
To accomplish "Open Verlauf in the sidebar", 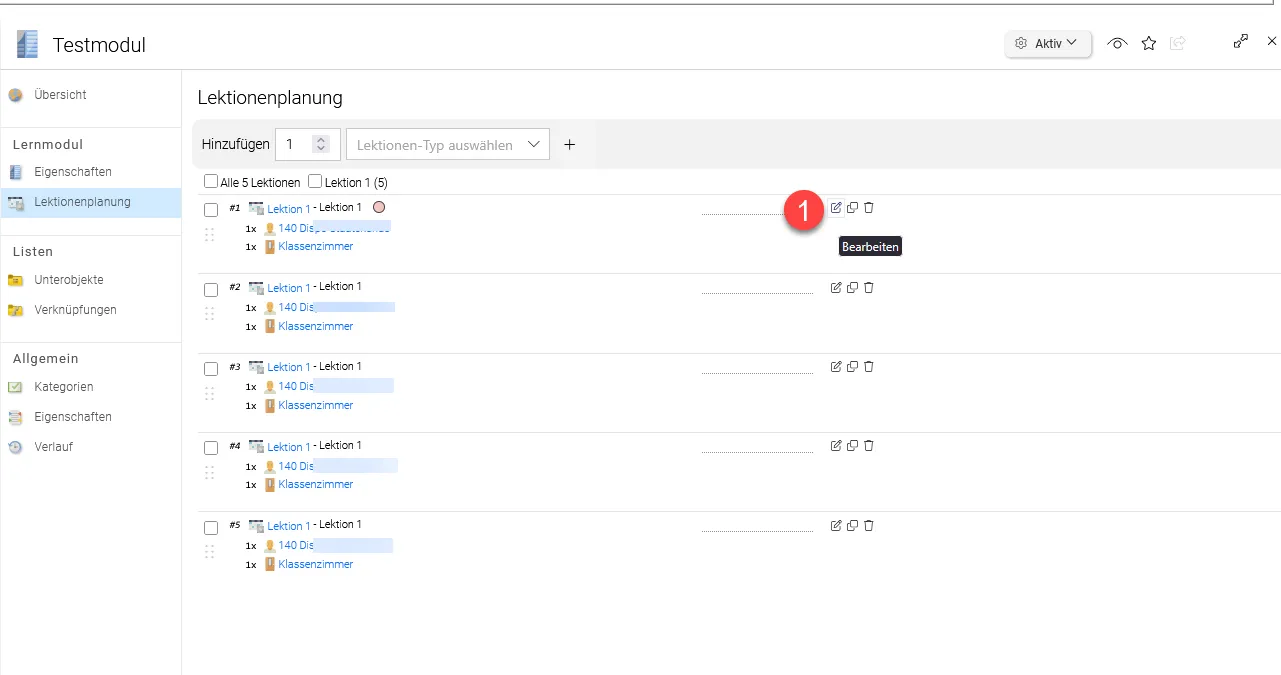I will coord(53,447).
